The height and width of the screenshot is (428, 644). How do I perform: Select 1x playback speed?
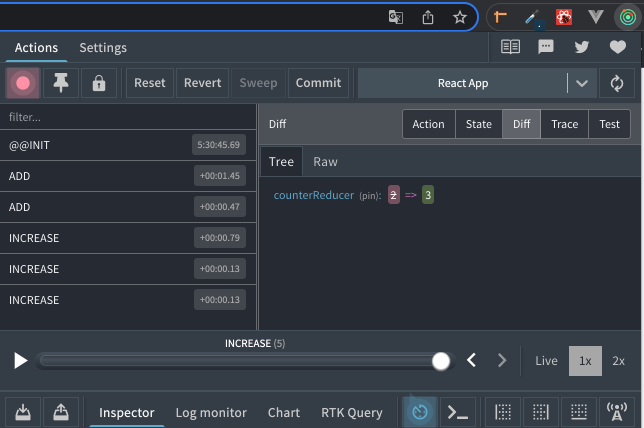click(x=585, y=361)
